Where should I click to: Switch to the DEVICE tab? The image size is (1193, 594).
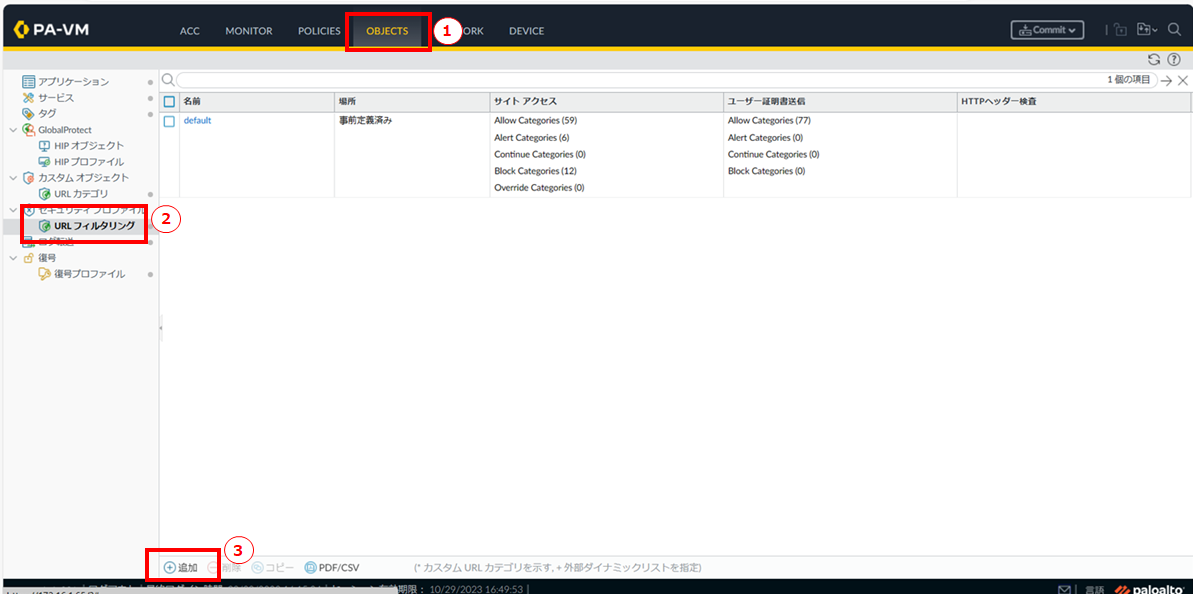(x=527, y=31)
